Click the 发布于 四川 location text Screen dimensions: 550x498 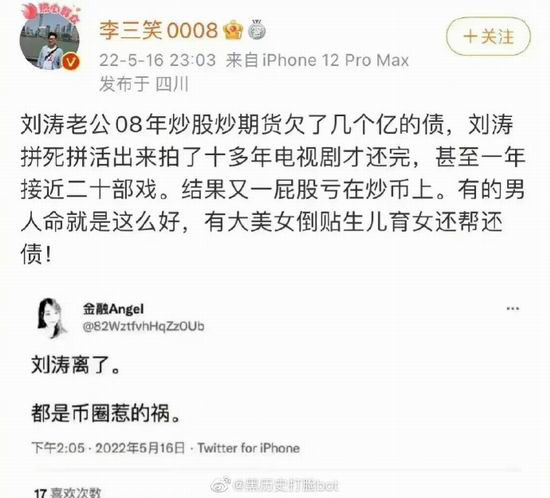(x=144, y=85)
